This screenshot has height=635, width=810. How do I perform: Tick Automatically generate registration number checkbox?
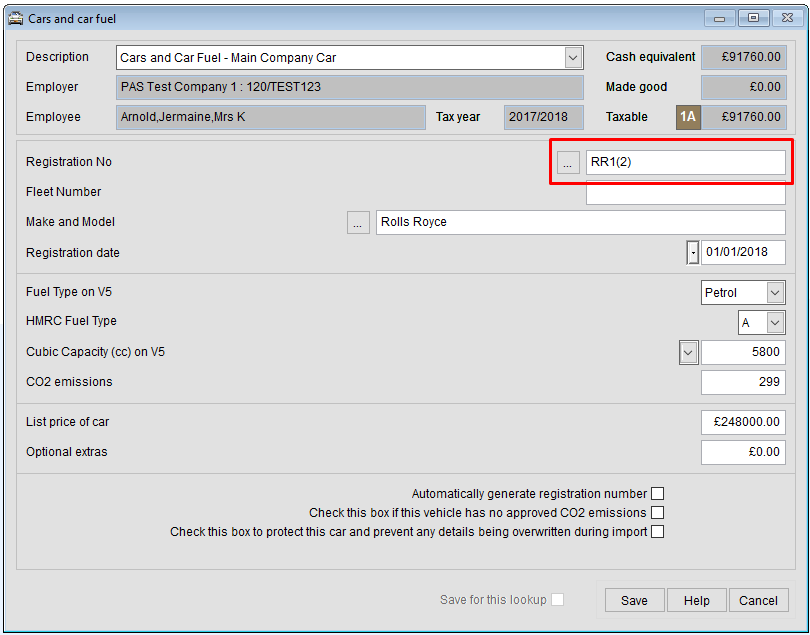(657, 493)
